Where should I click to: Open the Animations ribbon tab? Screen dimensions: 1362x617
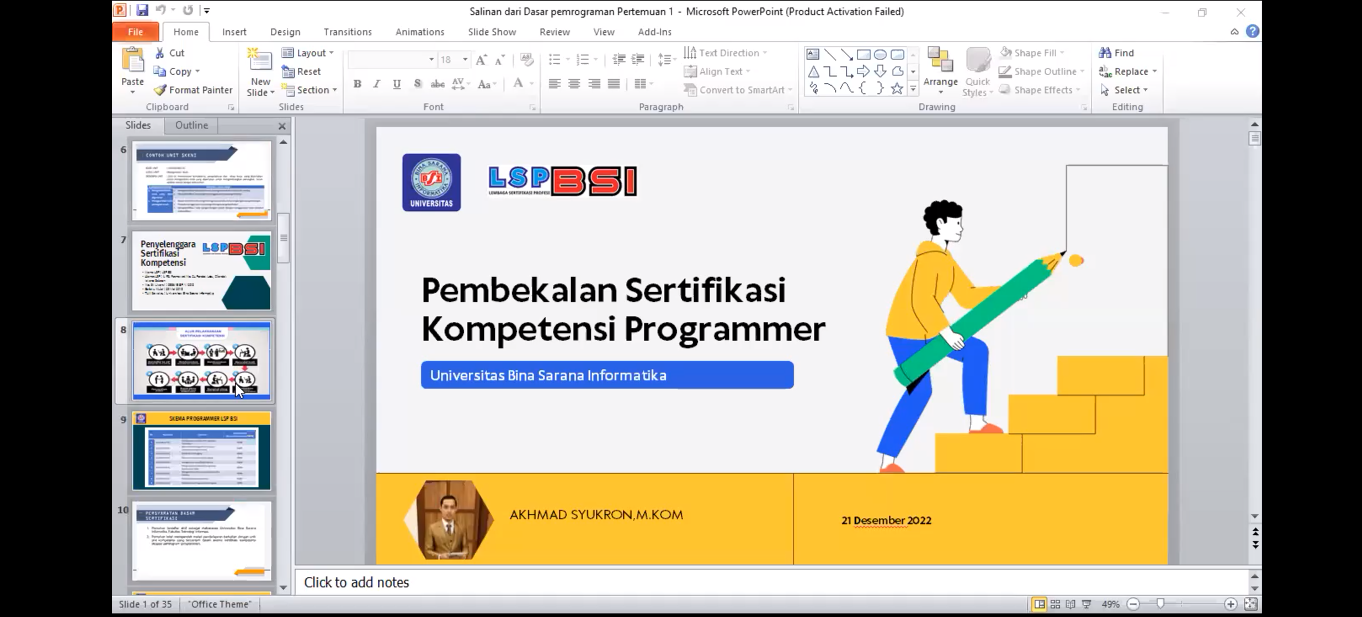420,32
